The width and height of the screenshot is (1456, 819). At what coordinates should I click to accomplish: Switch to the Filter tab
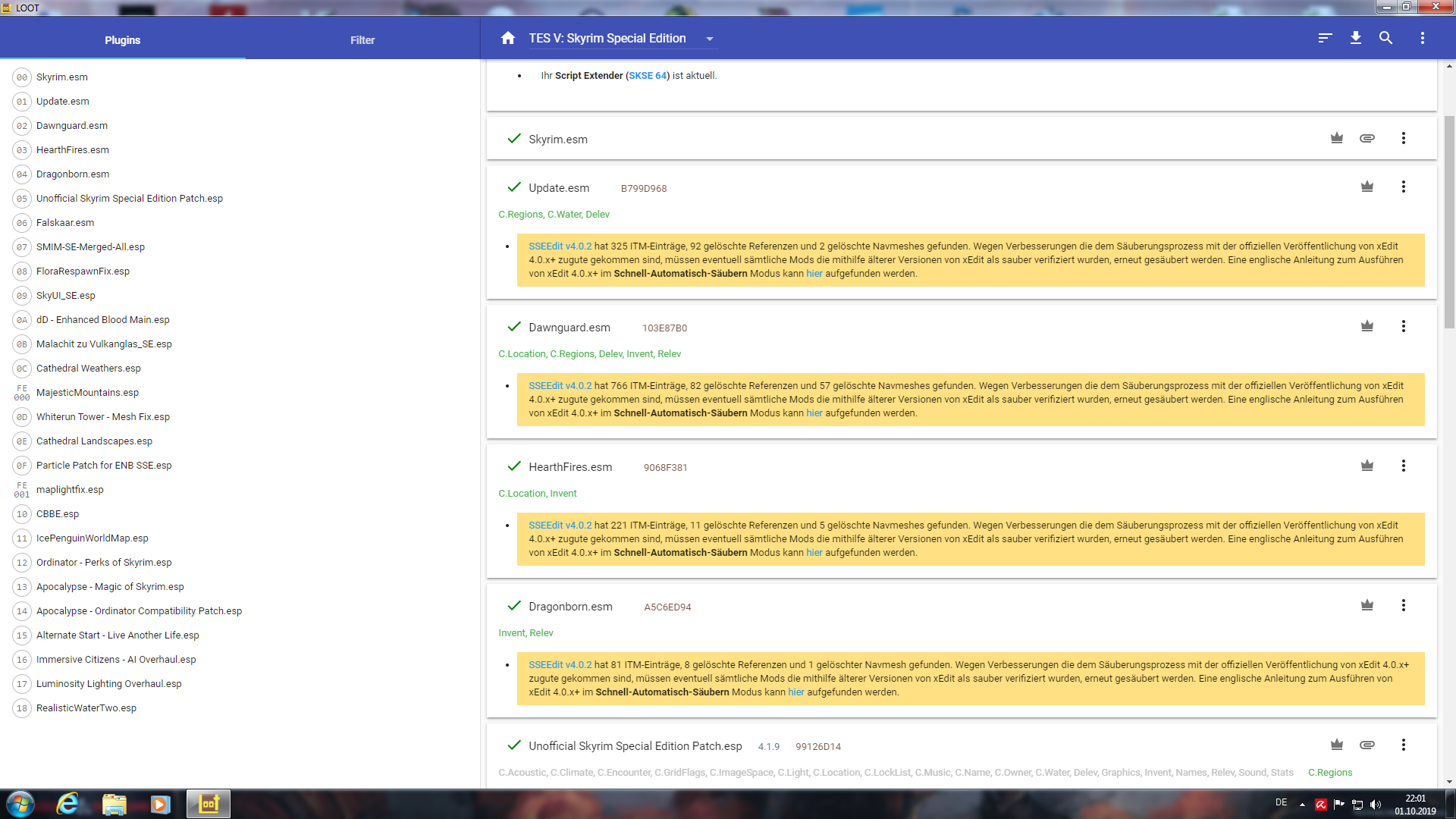tap(362, 40)
